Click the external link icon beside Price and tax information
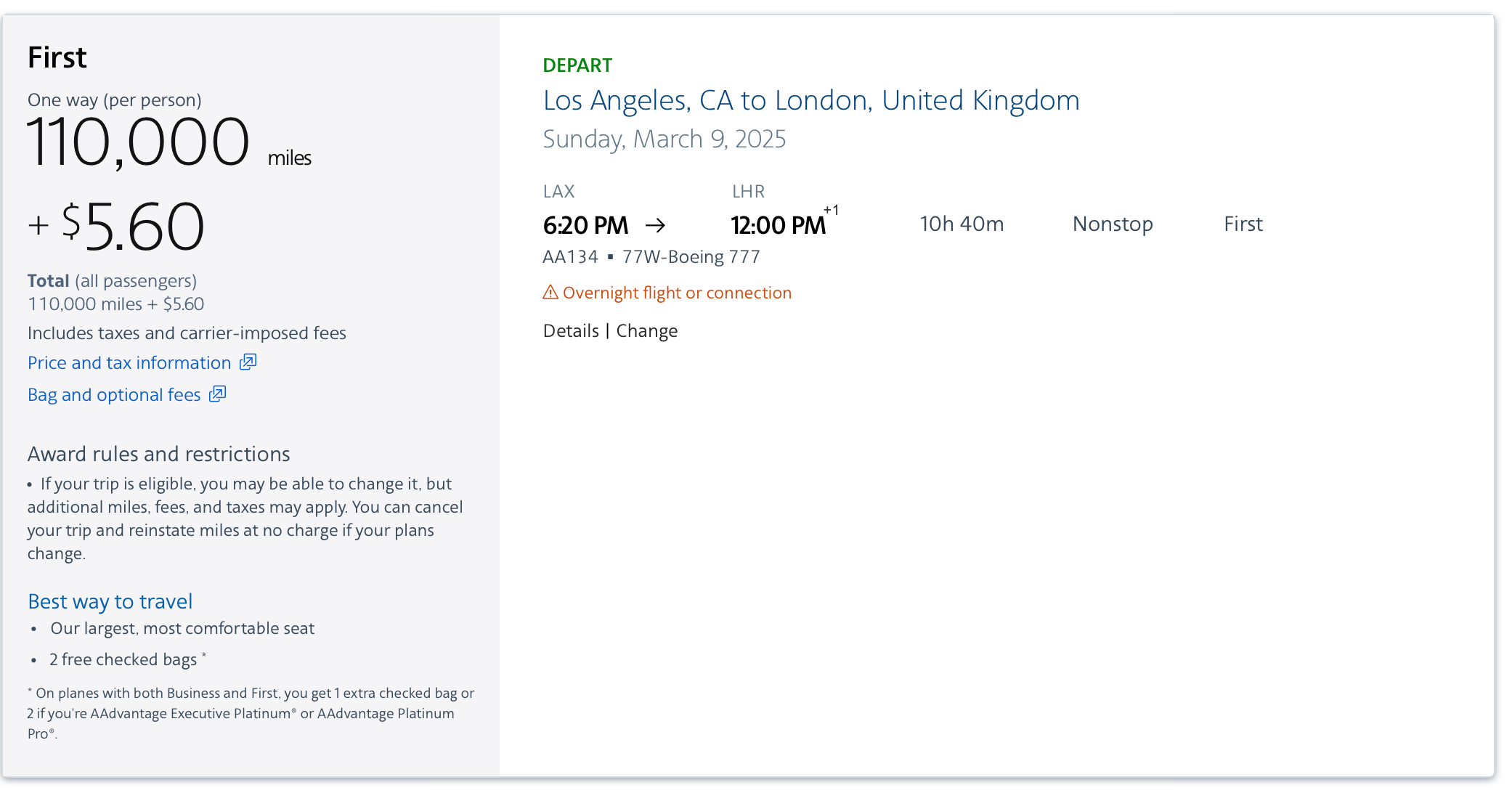1512x793 pixels. [248, 362]
